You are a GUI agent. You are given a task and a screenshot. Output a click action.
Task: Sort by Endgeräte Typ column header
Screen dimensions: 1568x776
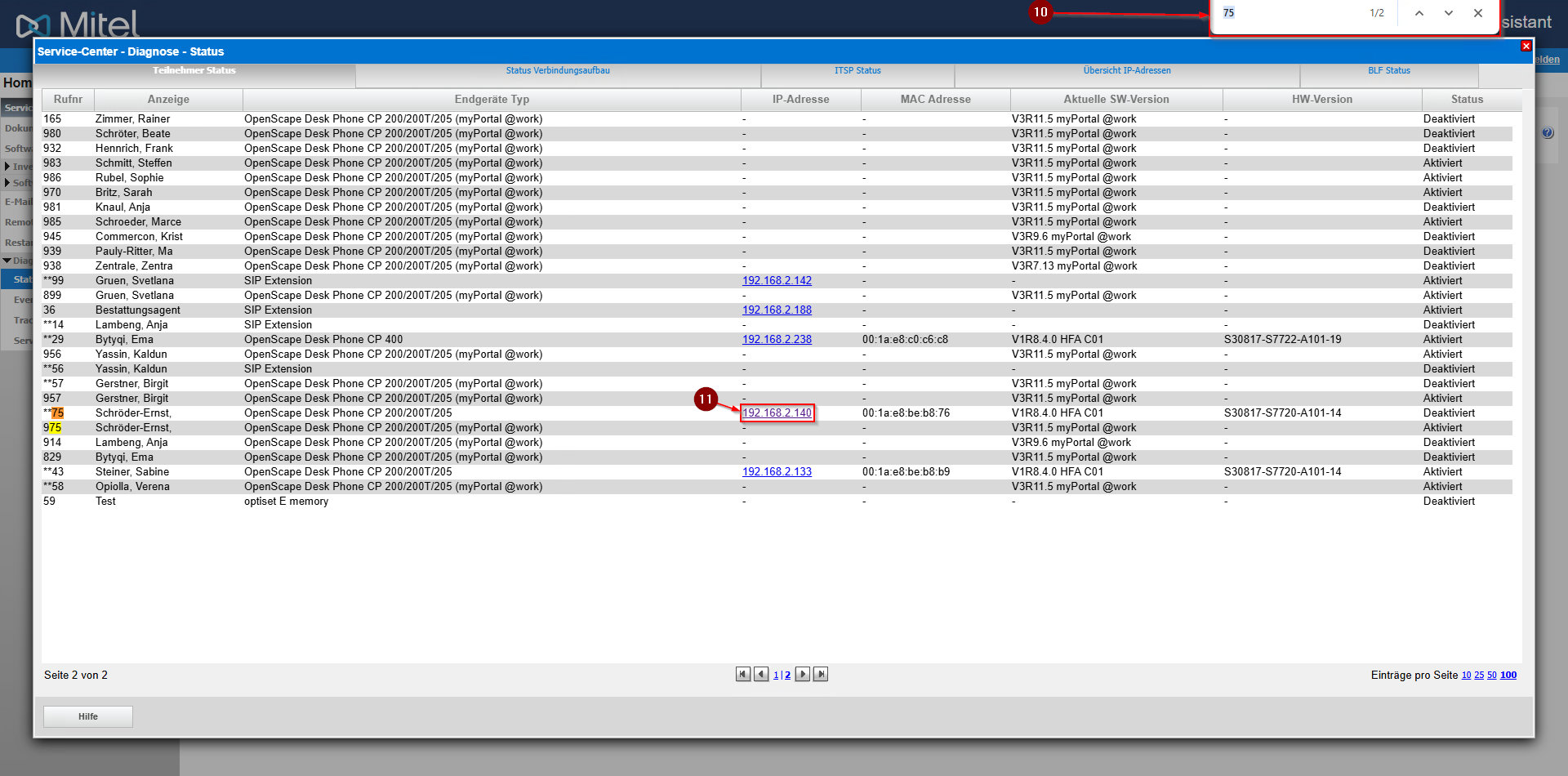(x=492, y=100)
